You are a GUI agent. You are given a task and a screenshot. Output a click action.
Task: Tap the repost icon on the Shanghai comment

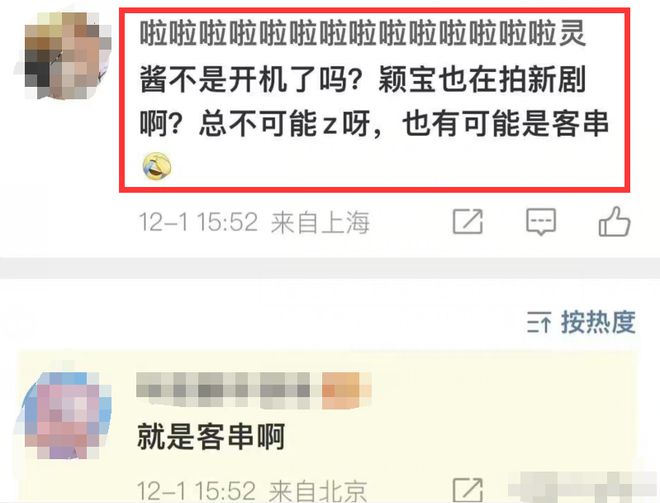[x=468, y=221]
